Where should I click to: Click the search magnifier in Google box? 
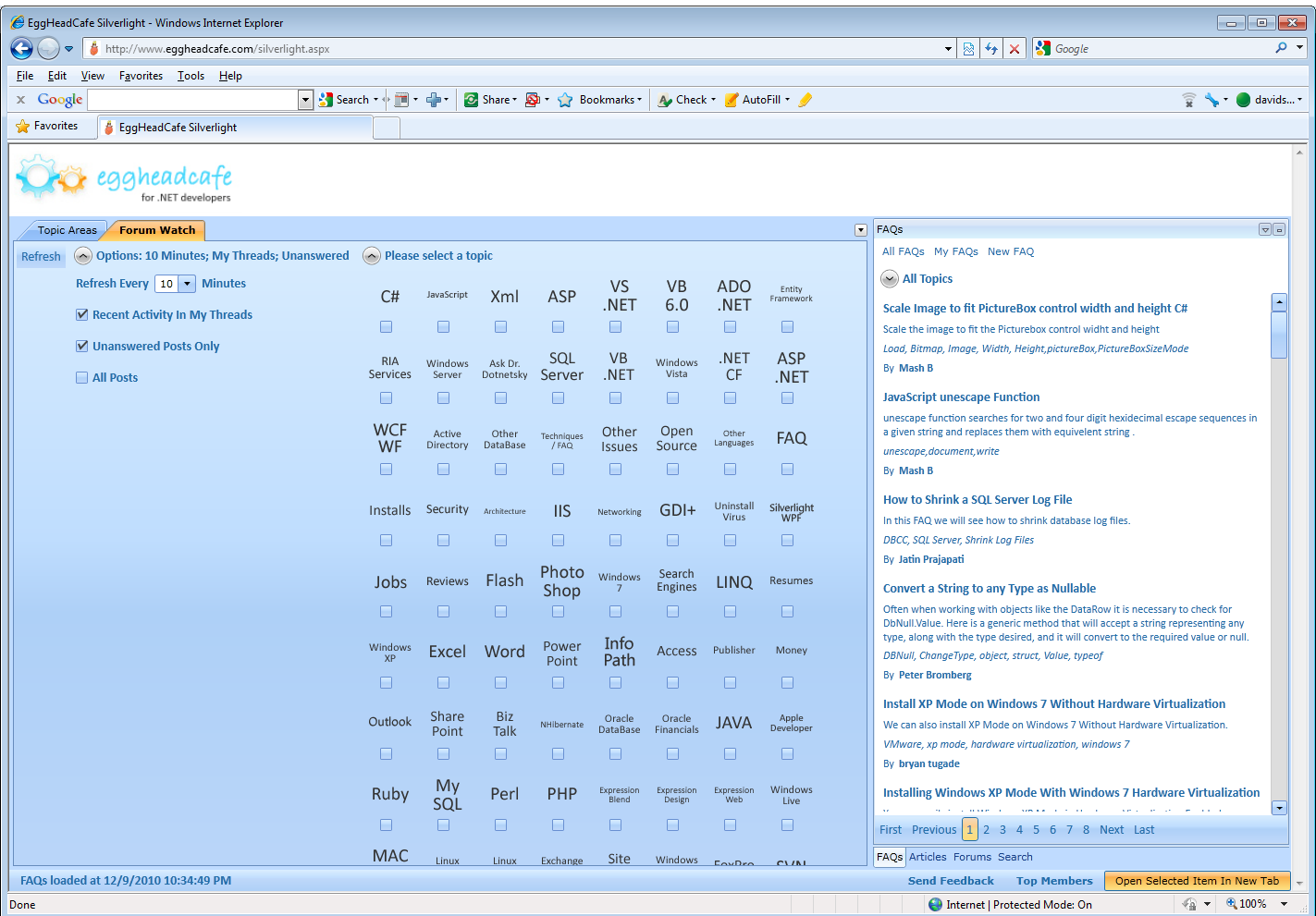click(x=1281, y=48)
